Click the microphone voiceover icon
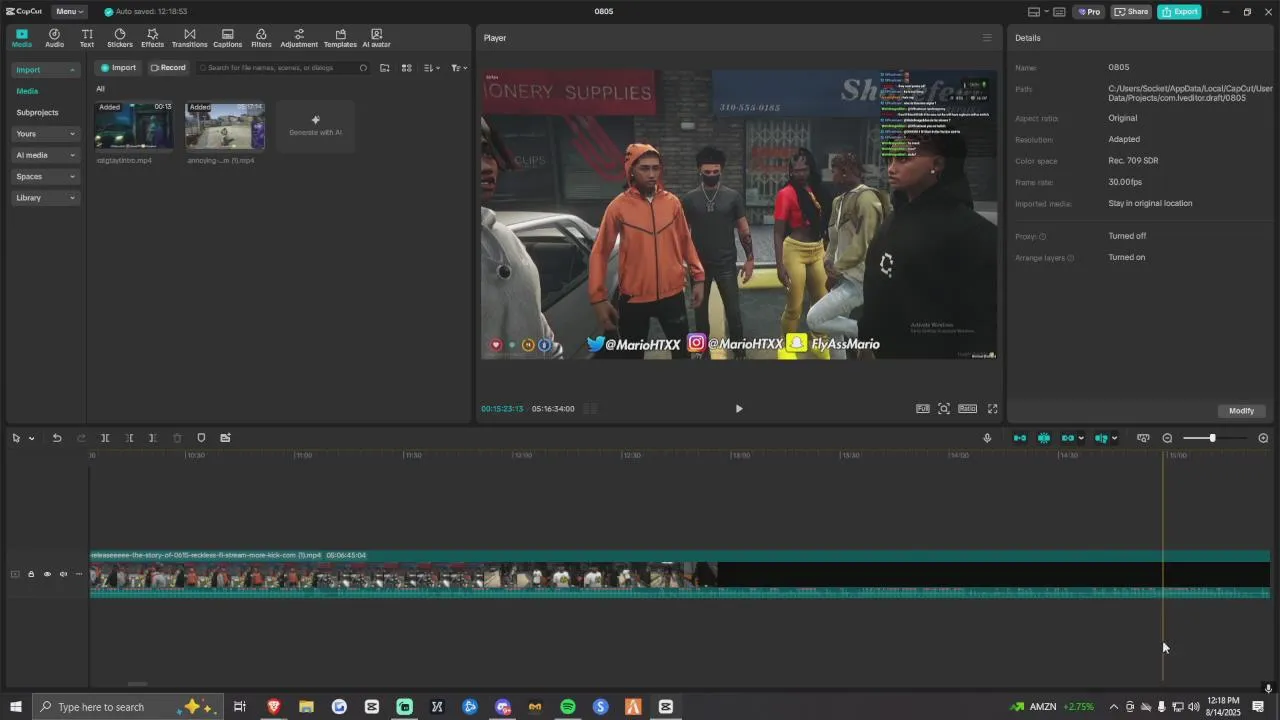 coord(987,438)
